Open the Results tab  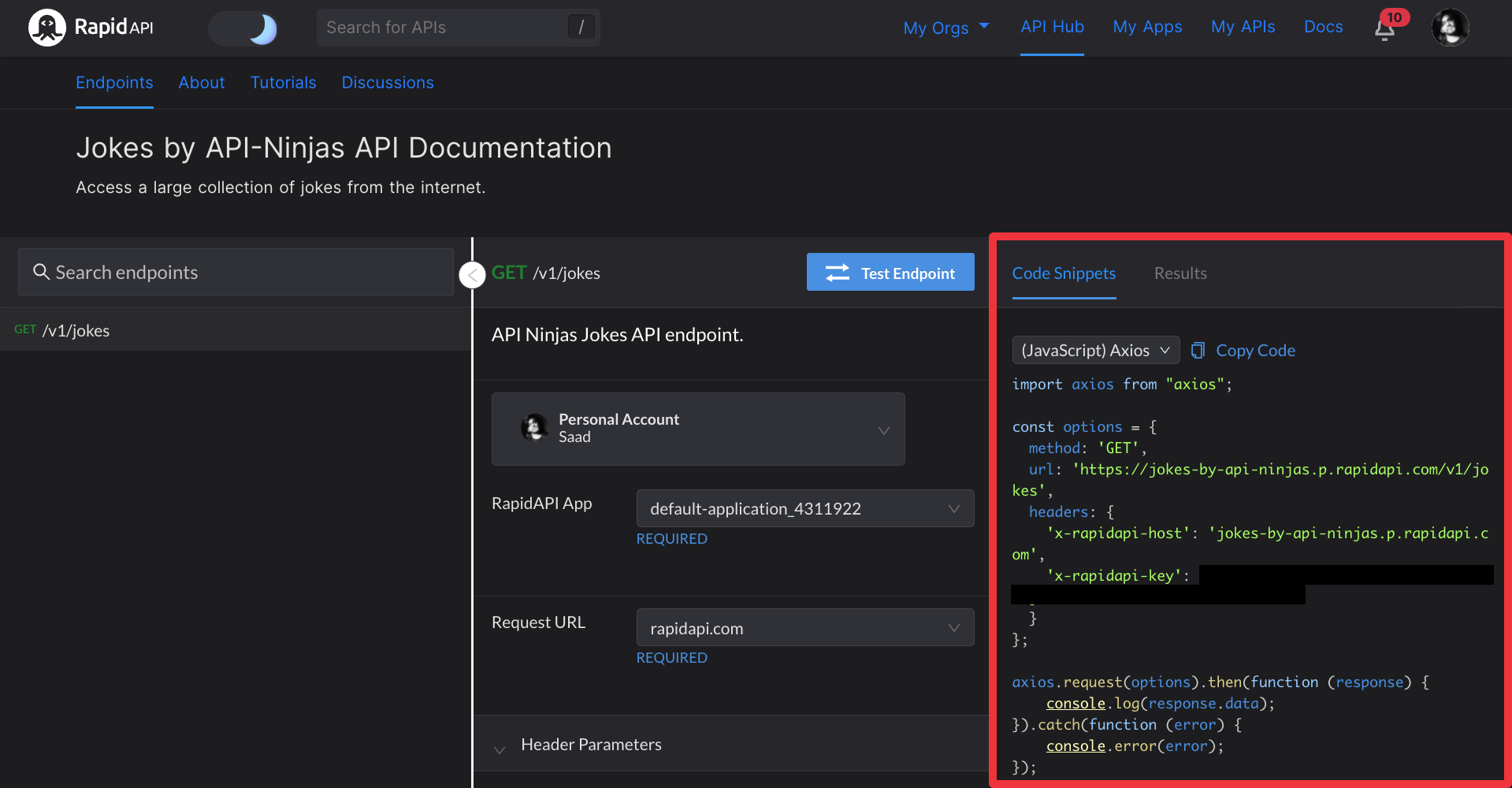click(x=1180, y=273)
